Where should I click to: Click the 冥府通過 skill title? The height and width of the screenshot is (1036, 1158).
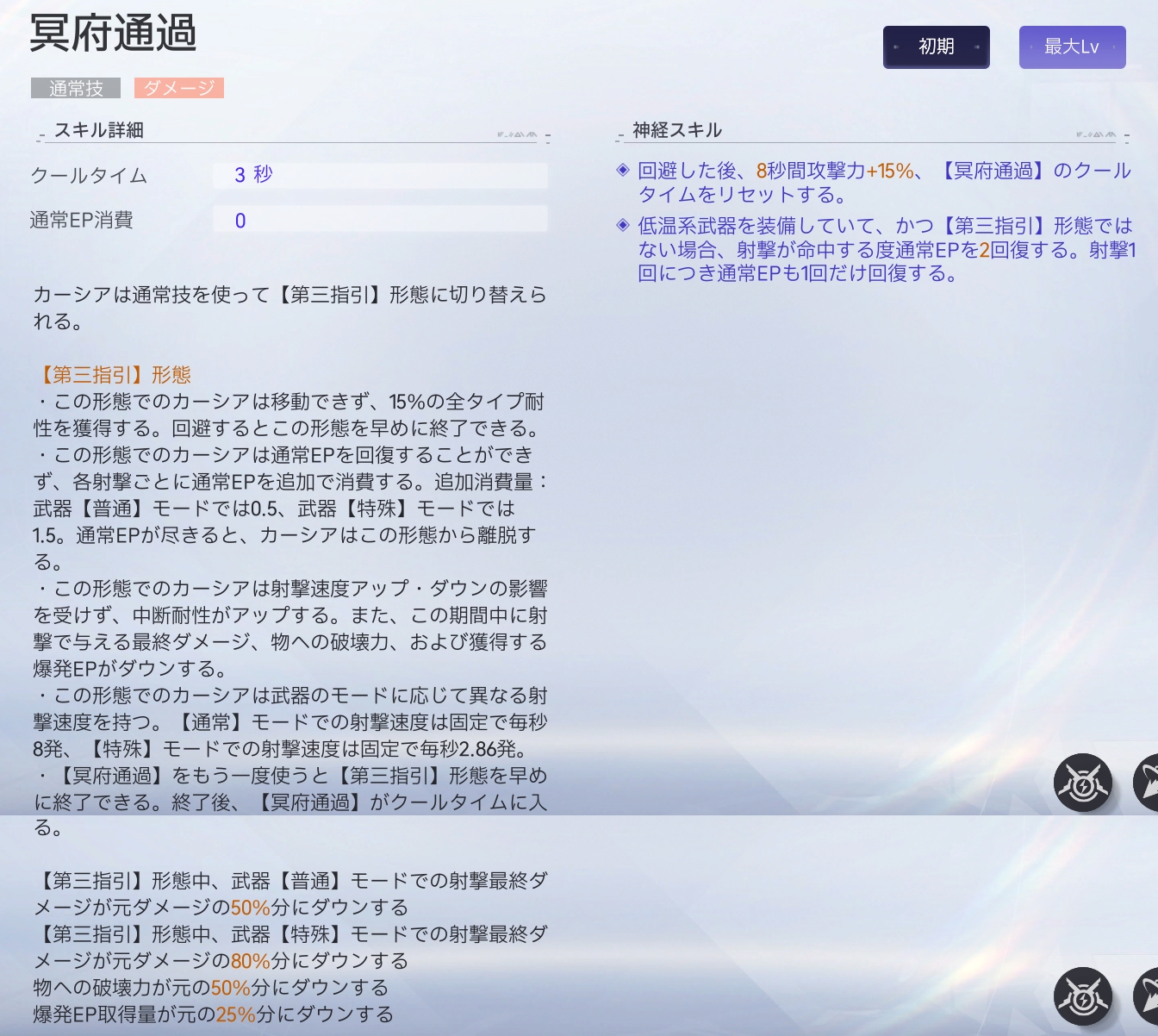coord(113,34)
